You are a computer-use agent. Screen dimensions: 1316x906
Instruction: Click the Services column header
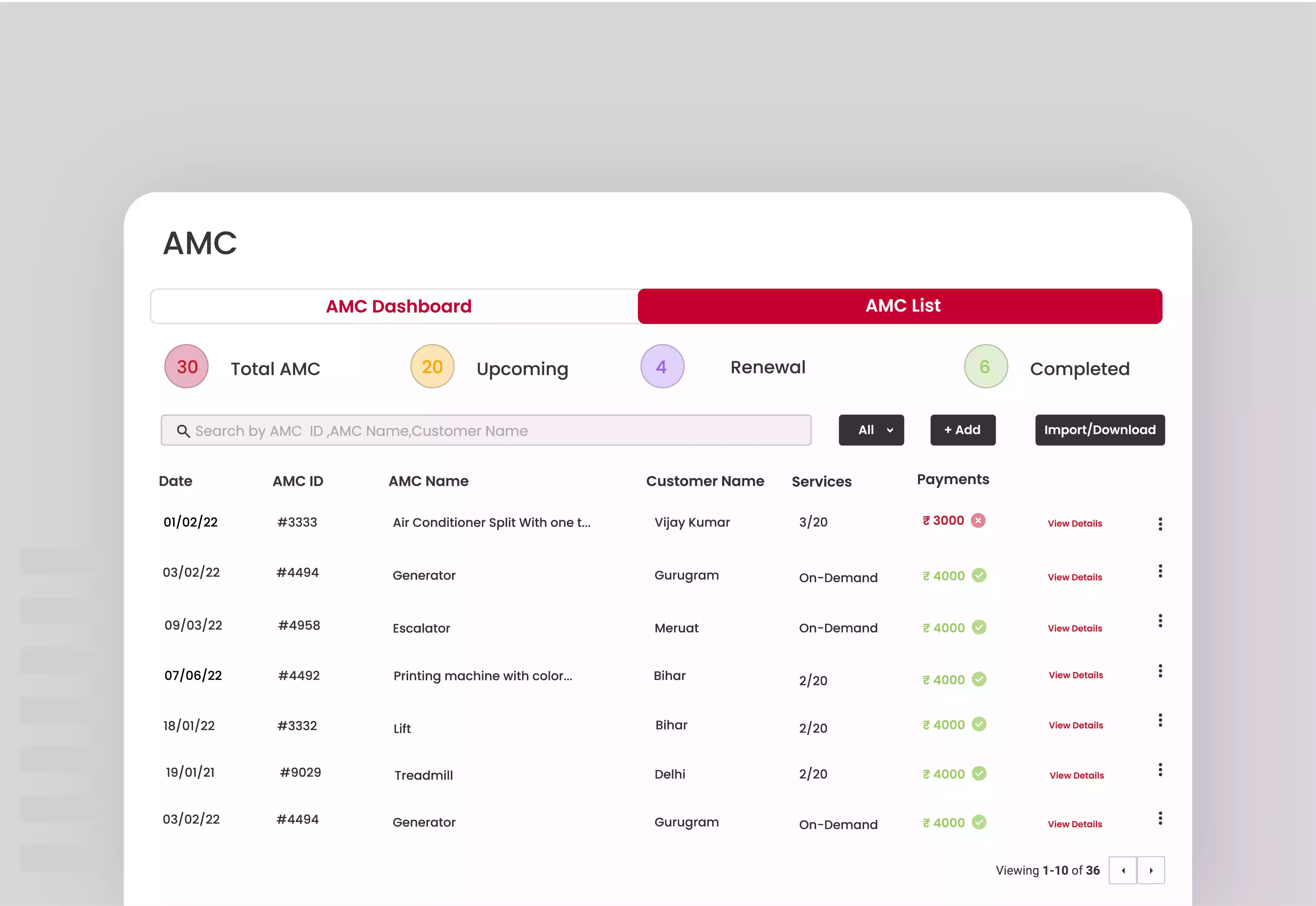pos(822,482)
